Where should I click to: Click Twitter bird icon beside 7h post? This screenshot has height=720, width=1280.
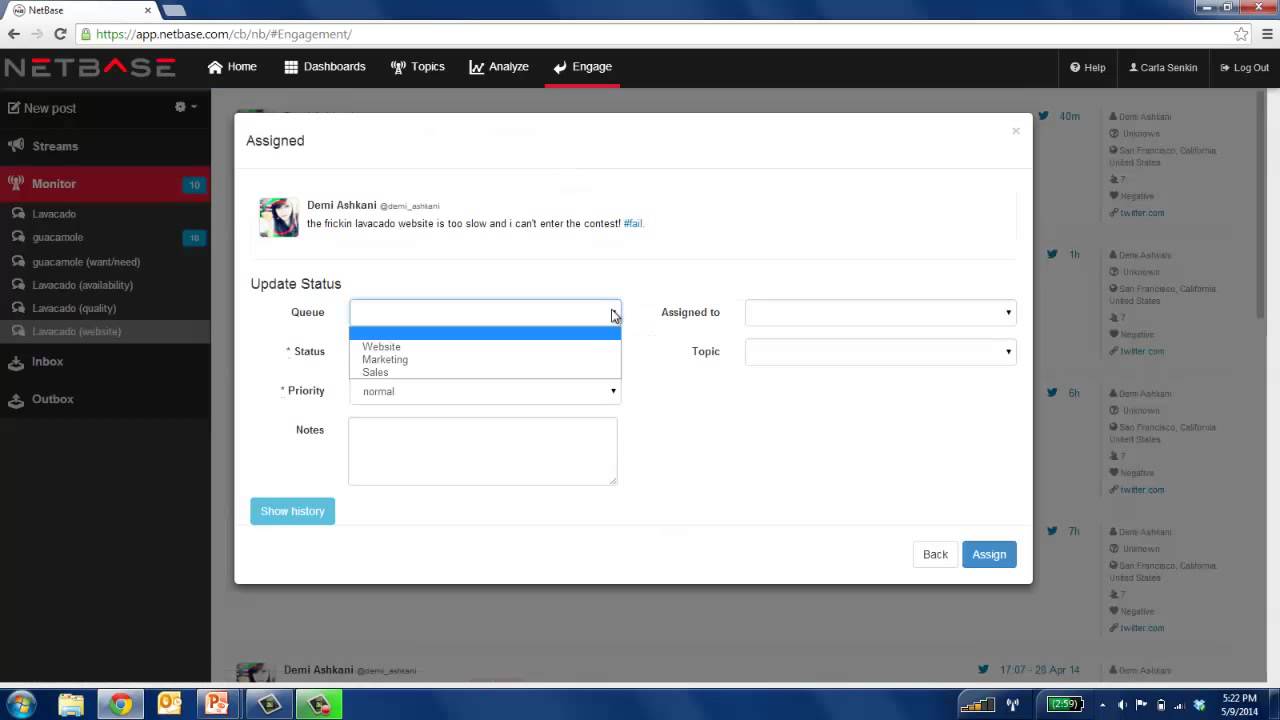1052,531
